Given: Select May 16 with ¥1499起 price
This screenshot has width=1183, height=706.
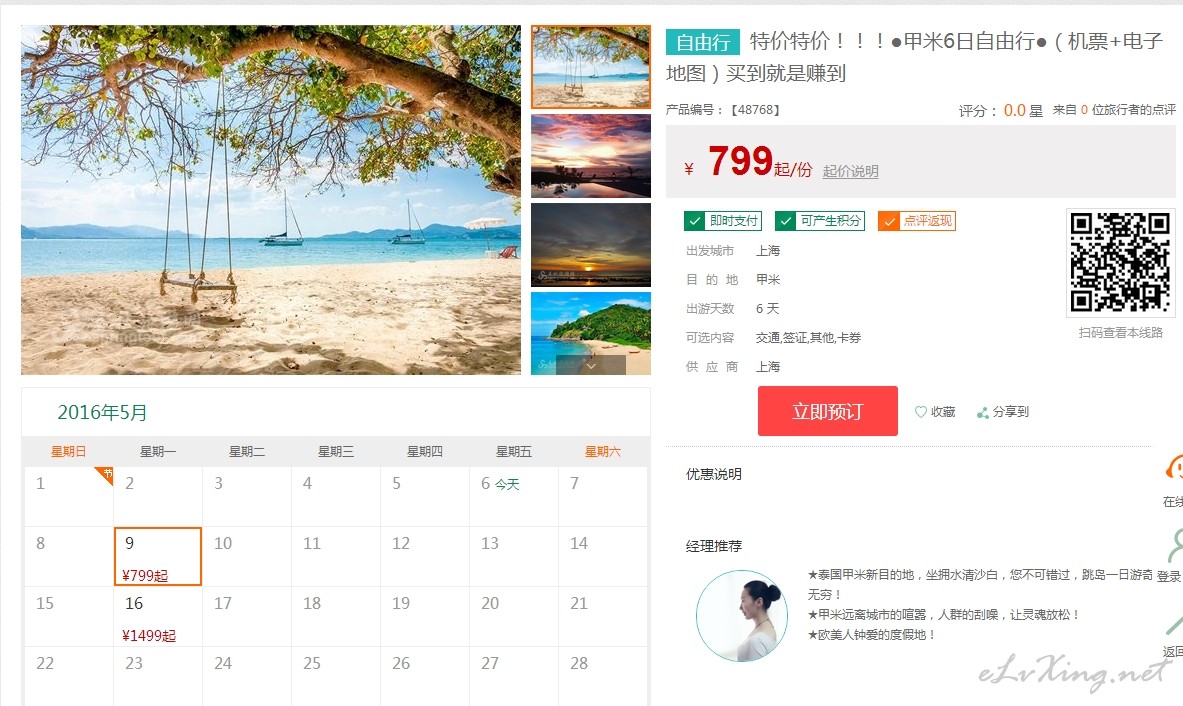Looking at the screenshot, I should click(x=158, y=616).
